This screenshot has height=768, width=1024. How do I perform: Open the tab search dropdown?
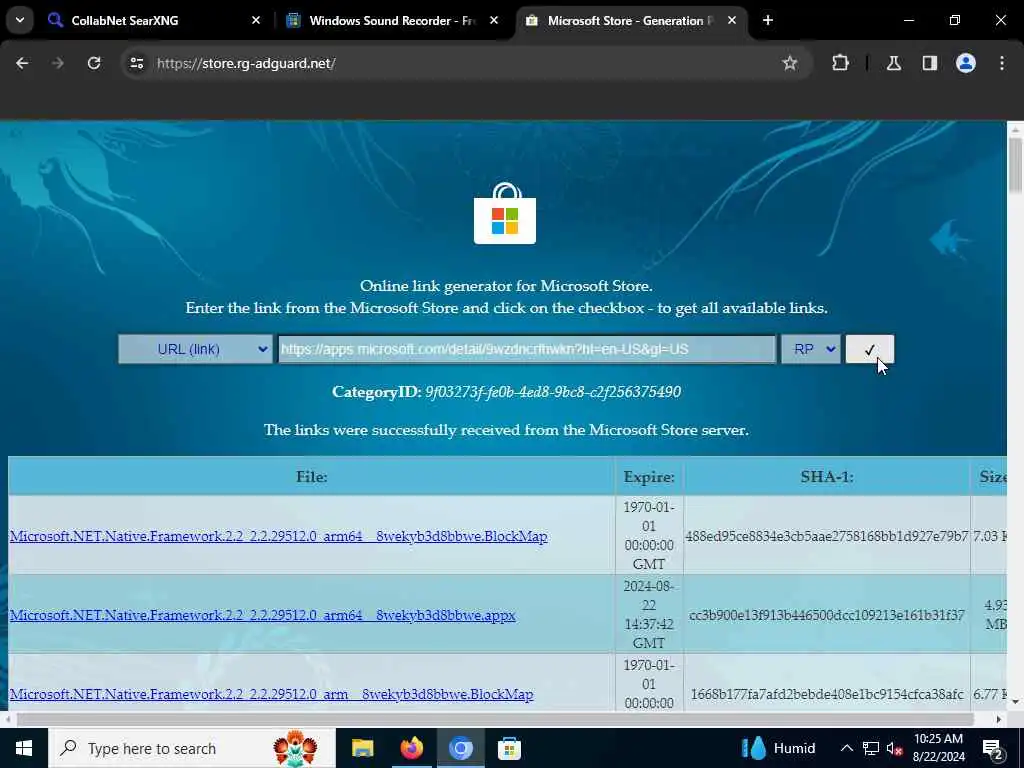tap(20, 20)
